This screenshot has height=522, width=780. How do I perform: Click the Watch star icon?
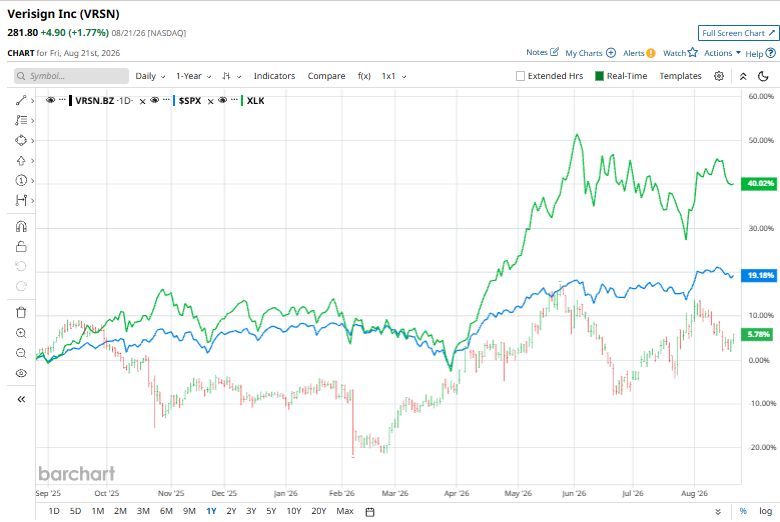692,52
